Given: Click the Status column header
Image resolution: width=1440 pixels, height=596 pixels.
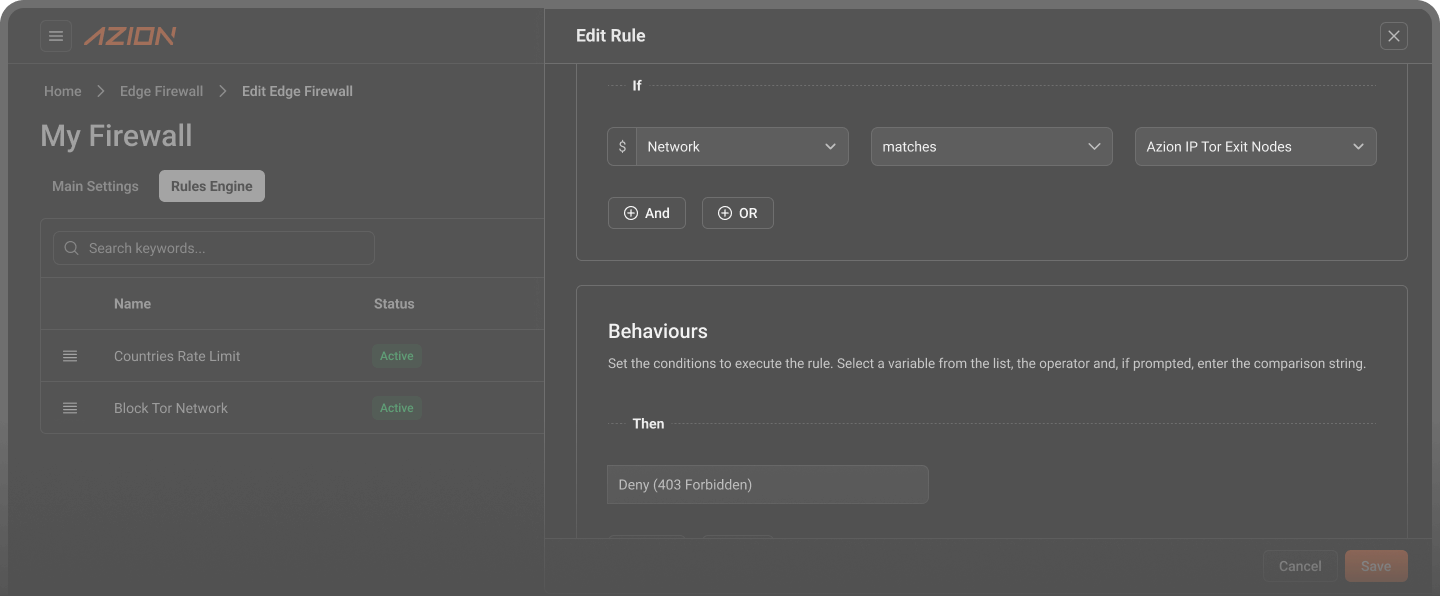Looking at the screenshot, I should click(394, 304).
